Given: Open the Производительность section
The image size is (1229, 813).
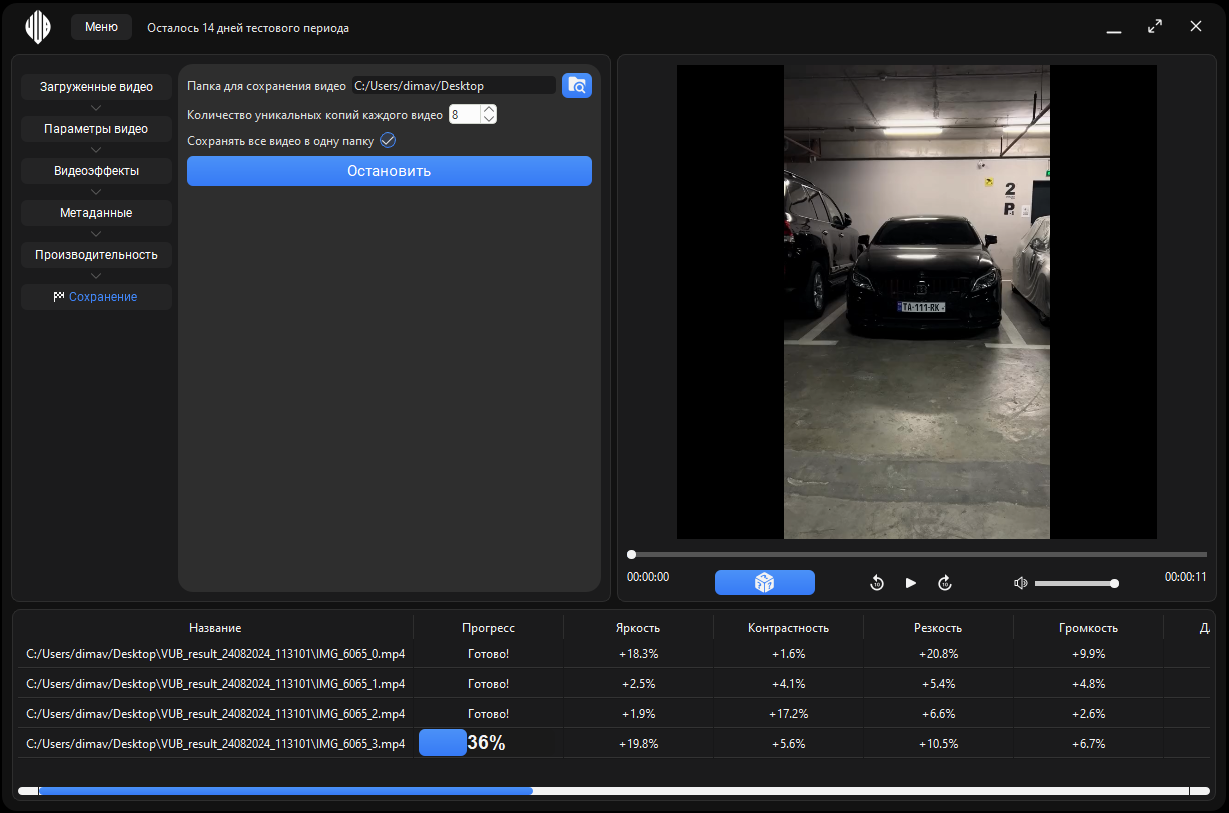Looking at the screenshot, I should coord(96,255).
